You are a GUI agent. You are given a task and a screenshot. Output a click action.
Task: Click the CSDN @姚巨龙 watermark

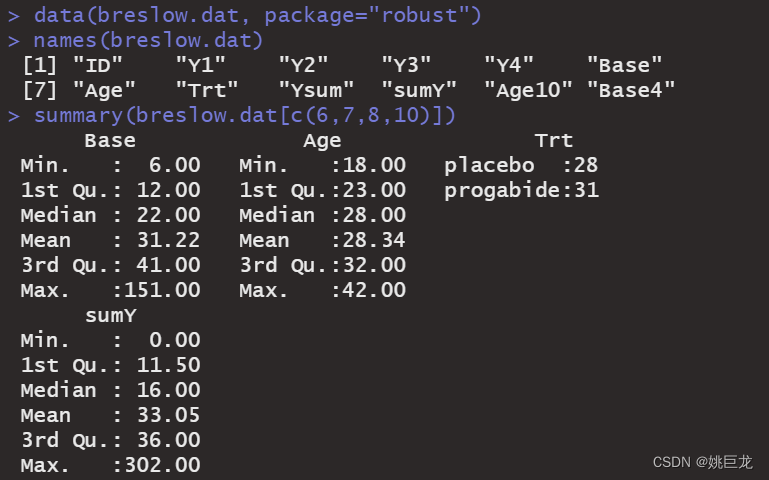[702, 462]
